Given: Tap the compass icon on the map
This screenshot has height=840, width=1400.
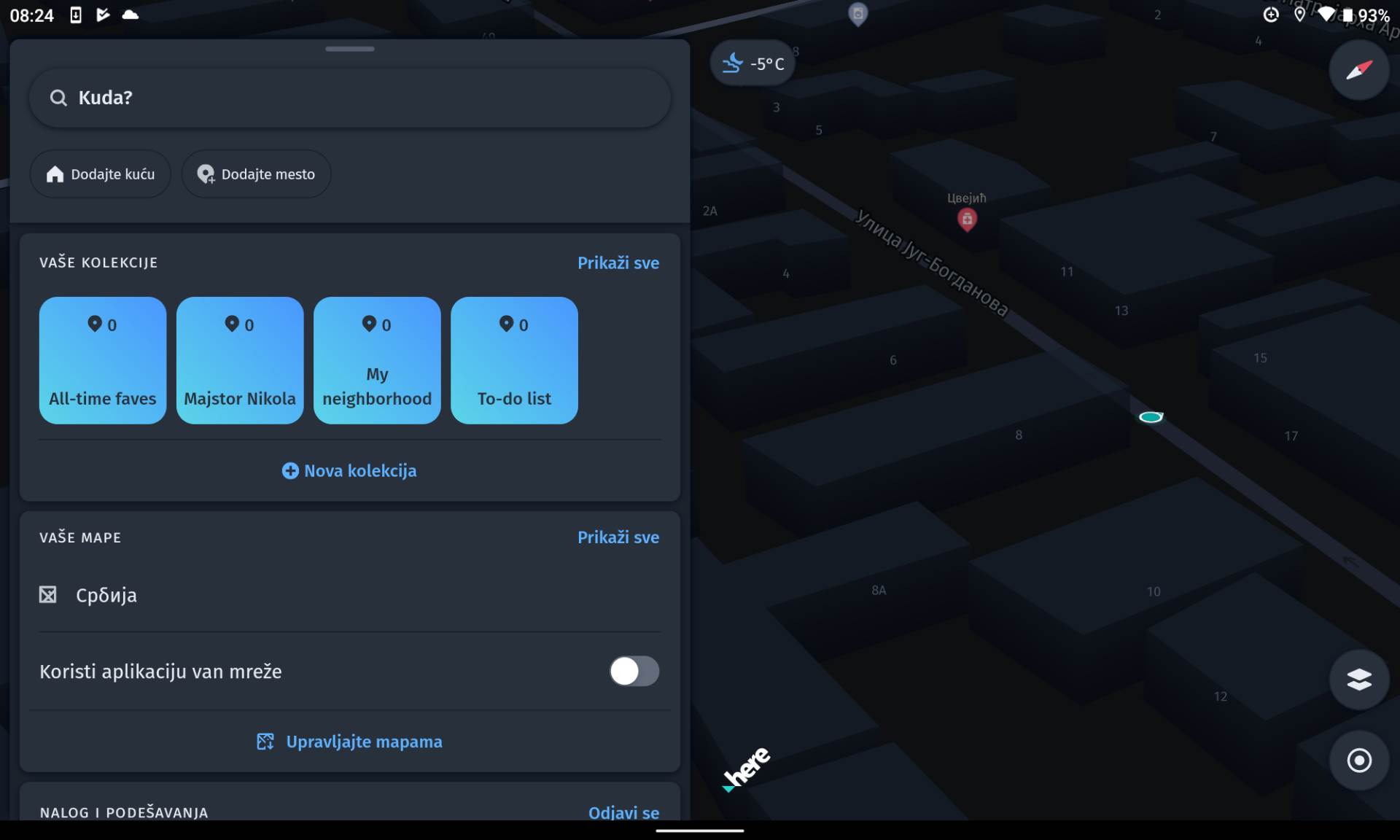Looking at the screenshot, I should pyautogui.click(x=1358, y=70).
